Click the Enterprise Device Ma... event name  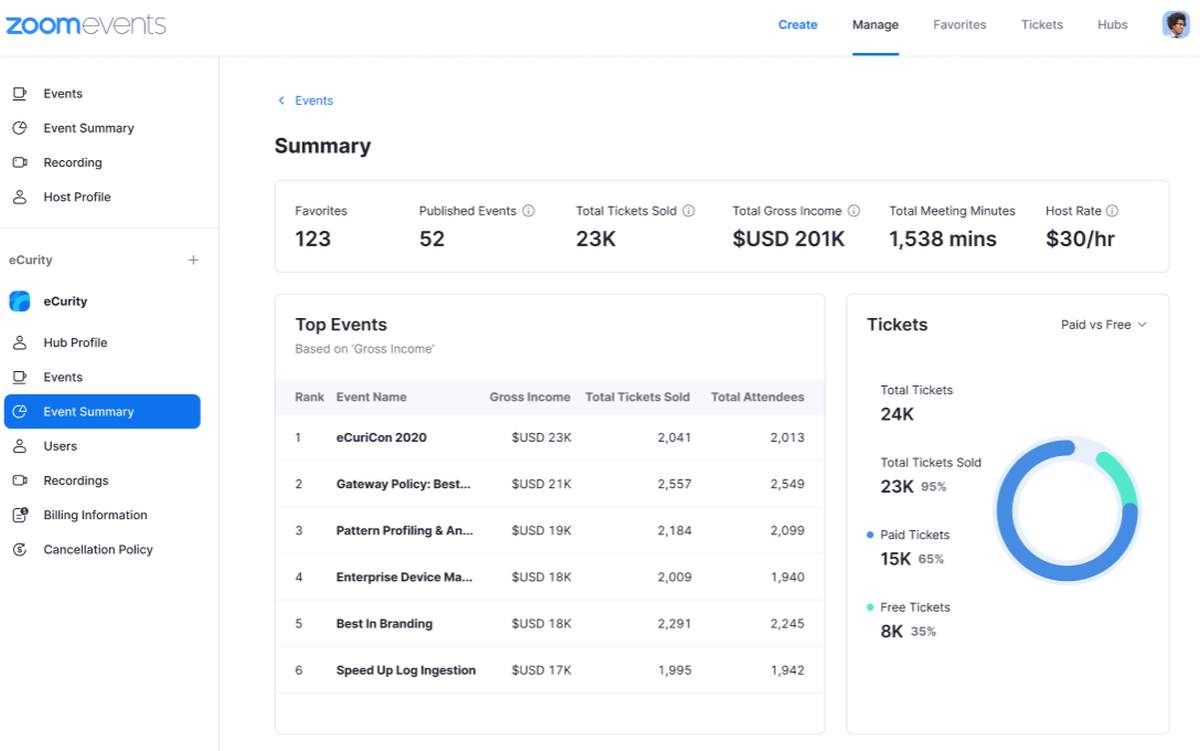tap(404, 577)
